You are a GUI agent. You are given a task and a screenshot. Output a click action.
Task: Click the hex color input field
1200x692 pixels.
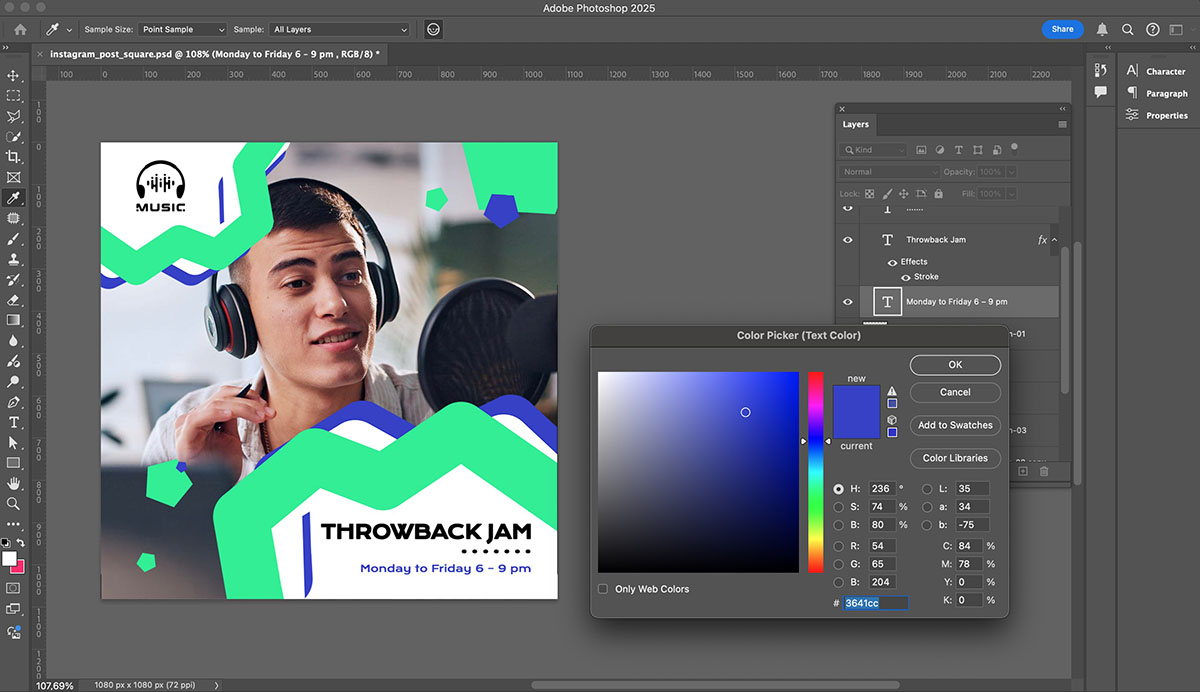coord(875,603)
